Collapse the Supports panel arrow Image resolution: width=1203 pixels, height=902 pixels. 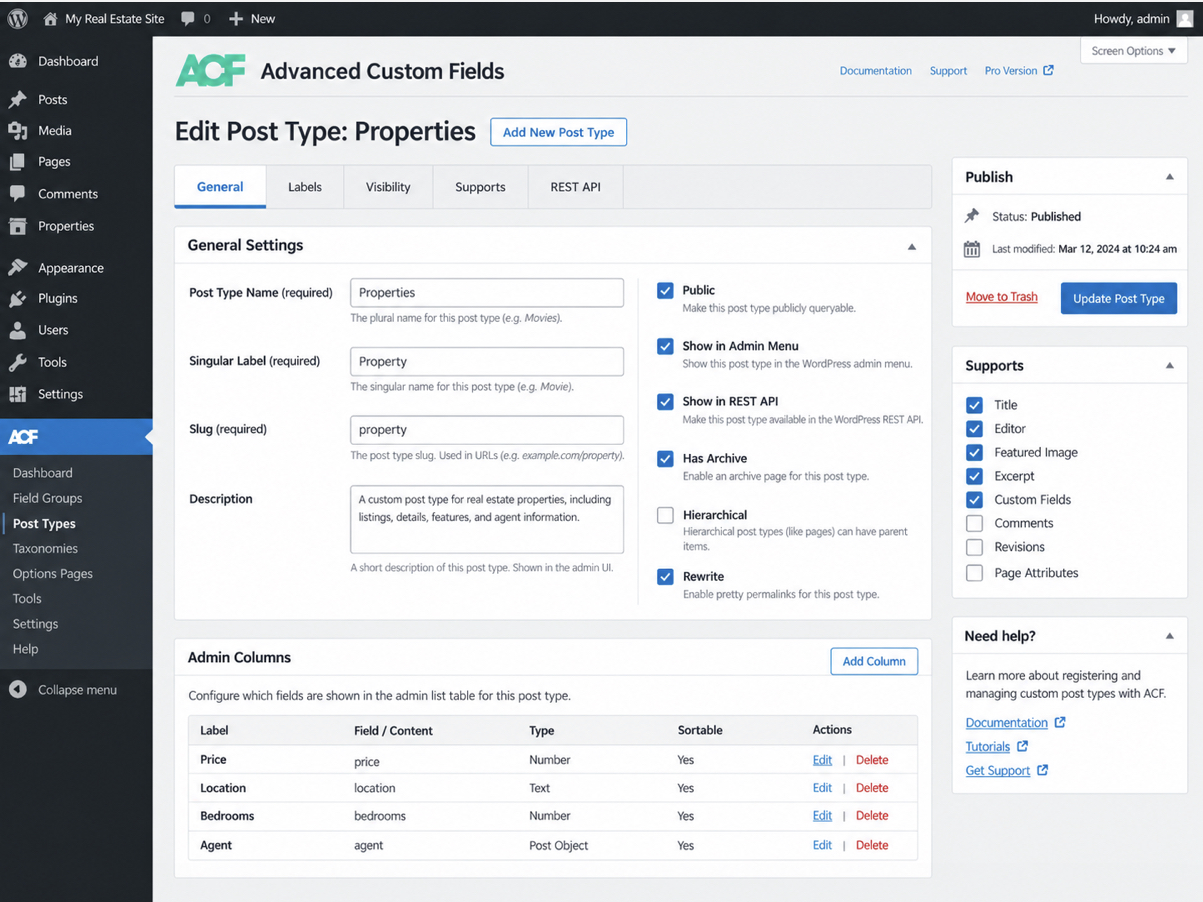point(1169,366)
